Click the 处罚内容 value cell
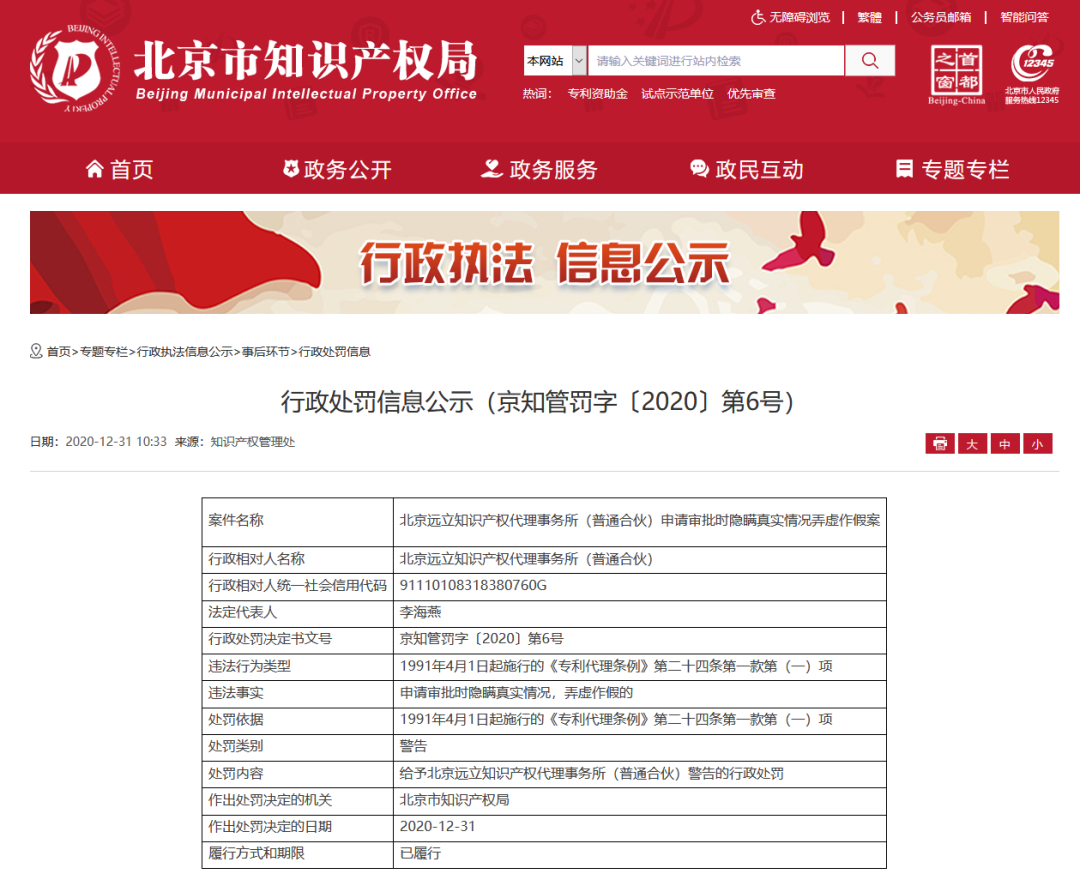 point(639,774)
